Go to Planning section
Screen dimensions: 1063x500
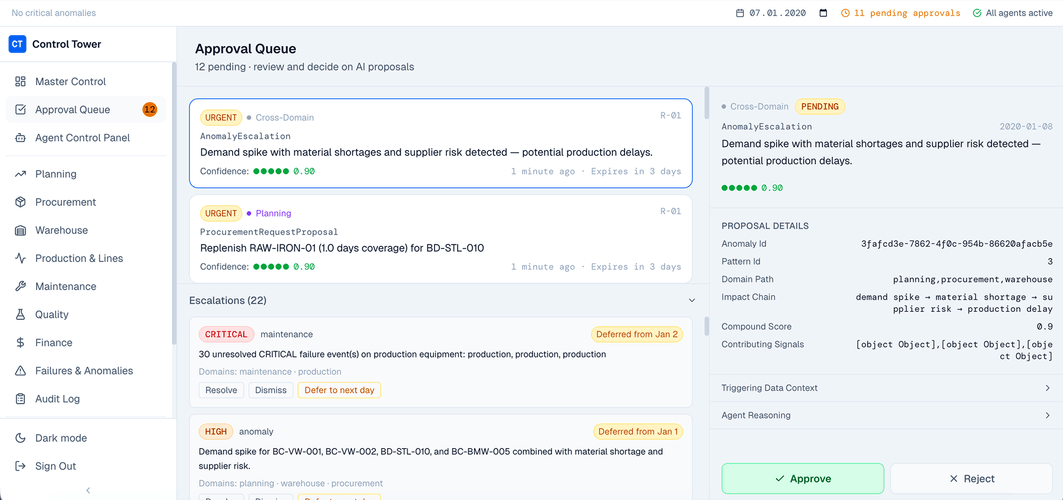pos(85,174)
